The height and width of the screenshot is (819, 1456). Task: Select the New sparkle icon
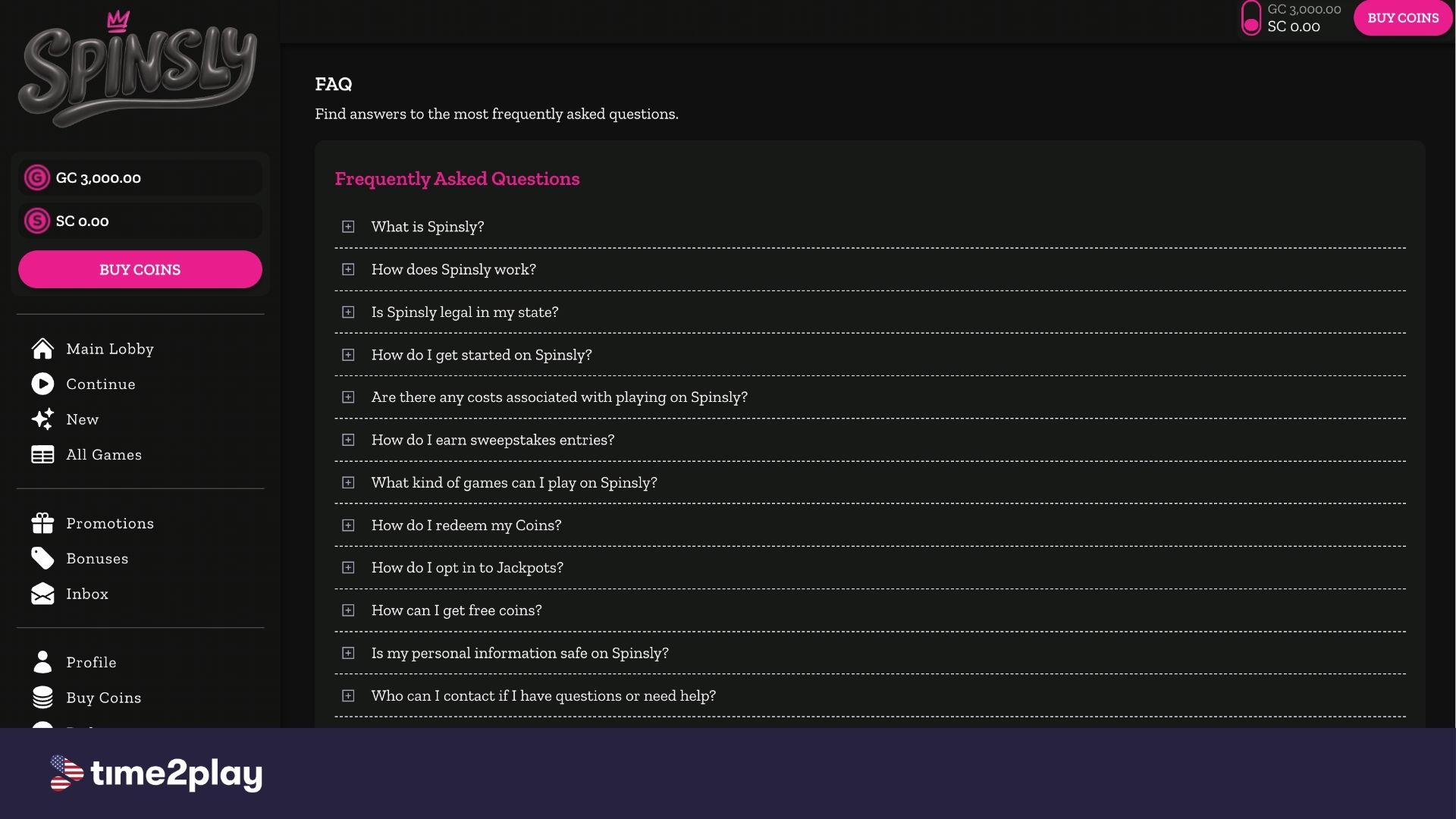42,419
